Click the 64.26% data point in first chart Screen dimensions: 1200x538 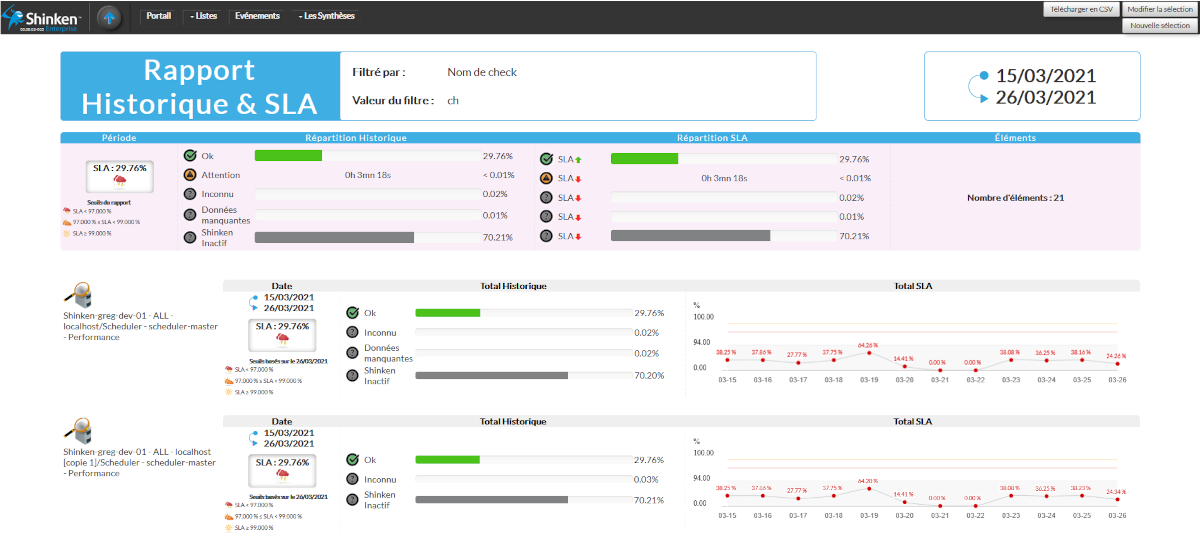pos(868,354)
